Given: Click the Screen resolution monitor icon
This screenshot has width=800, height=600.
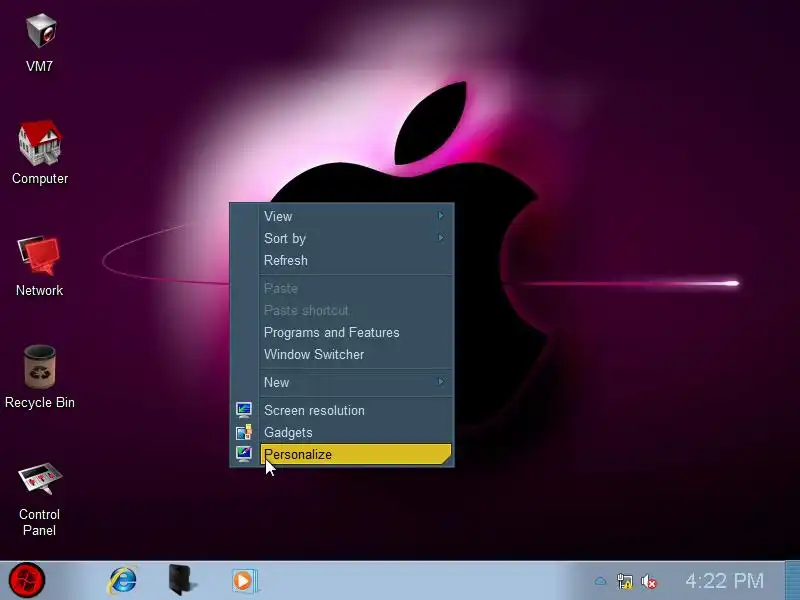Looking at the screenshot, I should coord(244,410).
